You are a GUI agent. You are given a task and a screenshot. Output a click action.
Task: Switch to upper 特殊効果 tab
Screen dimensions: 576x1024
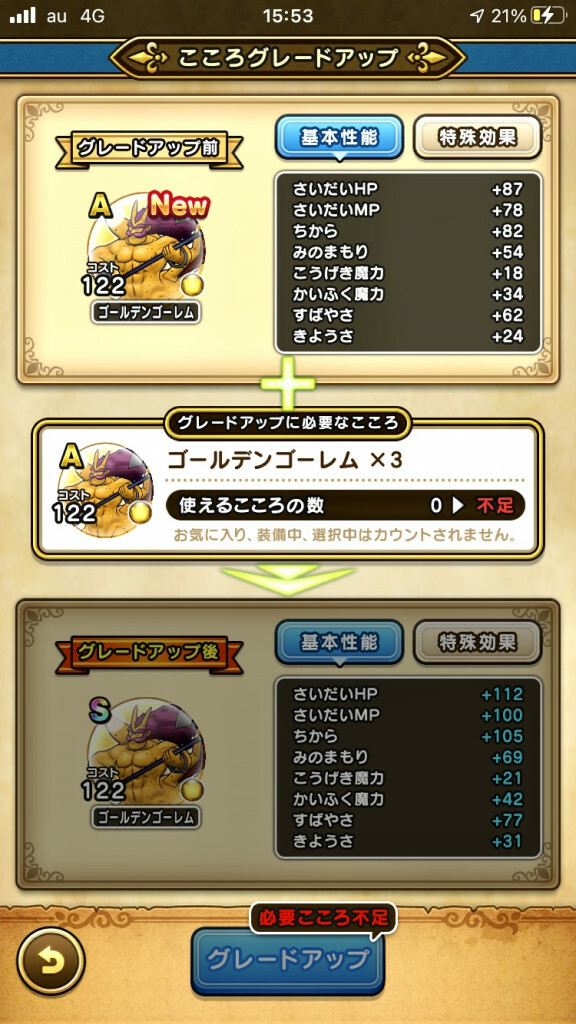477,137
